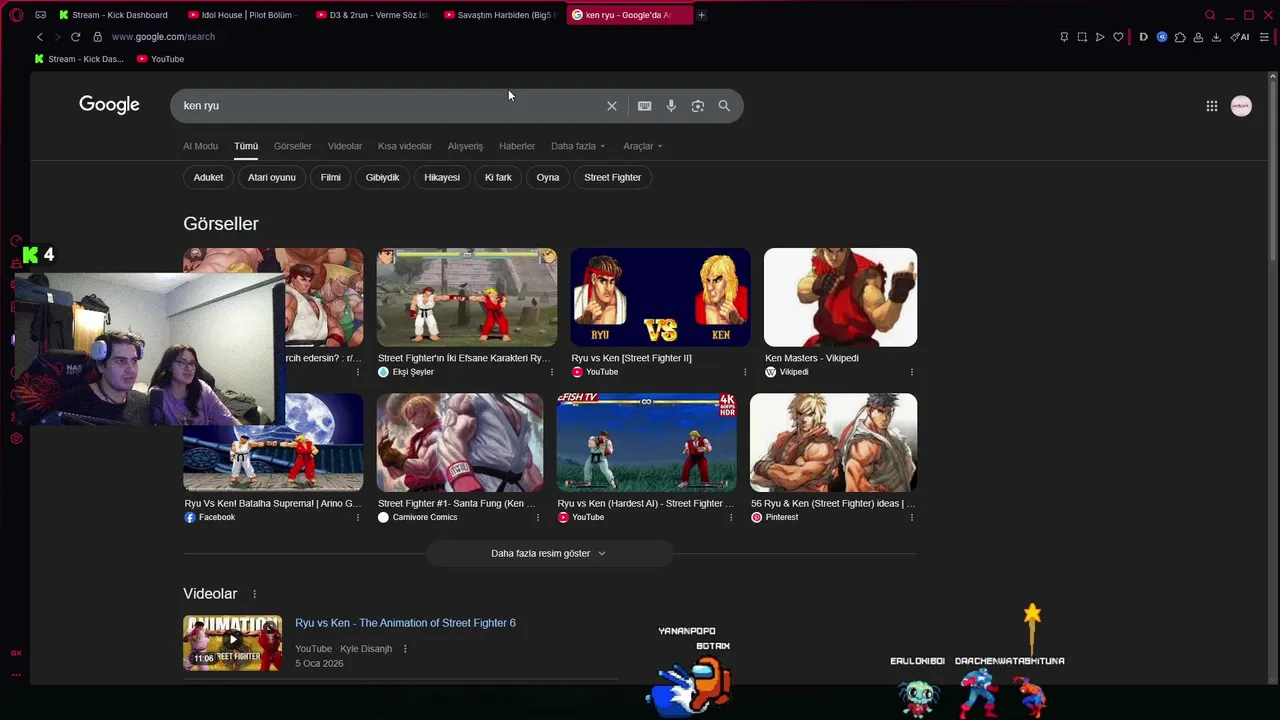Open the Ken Masters - Vikipedi image
The width and height of the screenshot is (1280, 720).
click(840, 297)
